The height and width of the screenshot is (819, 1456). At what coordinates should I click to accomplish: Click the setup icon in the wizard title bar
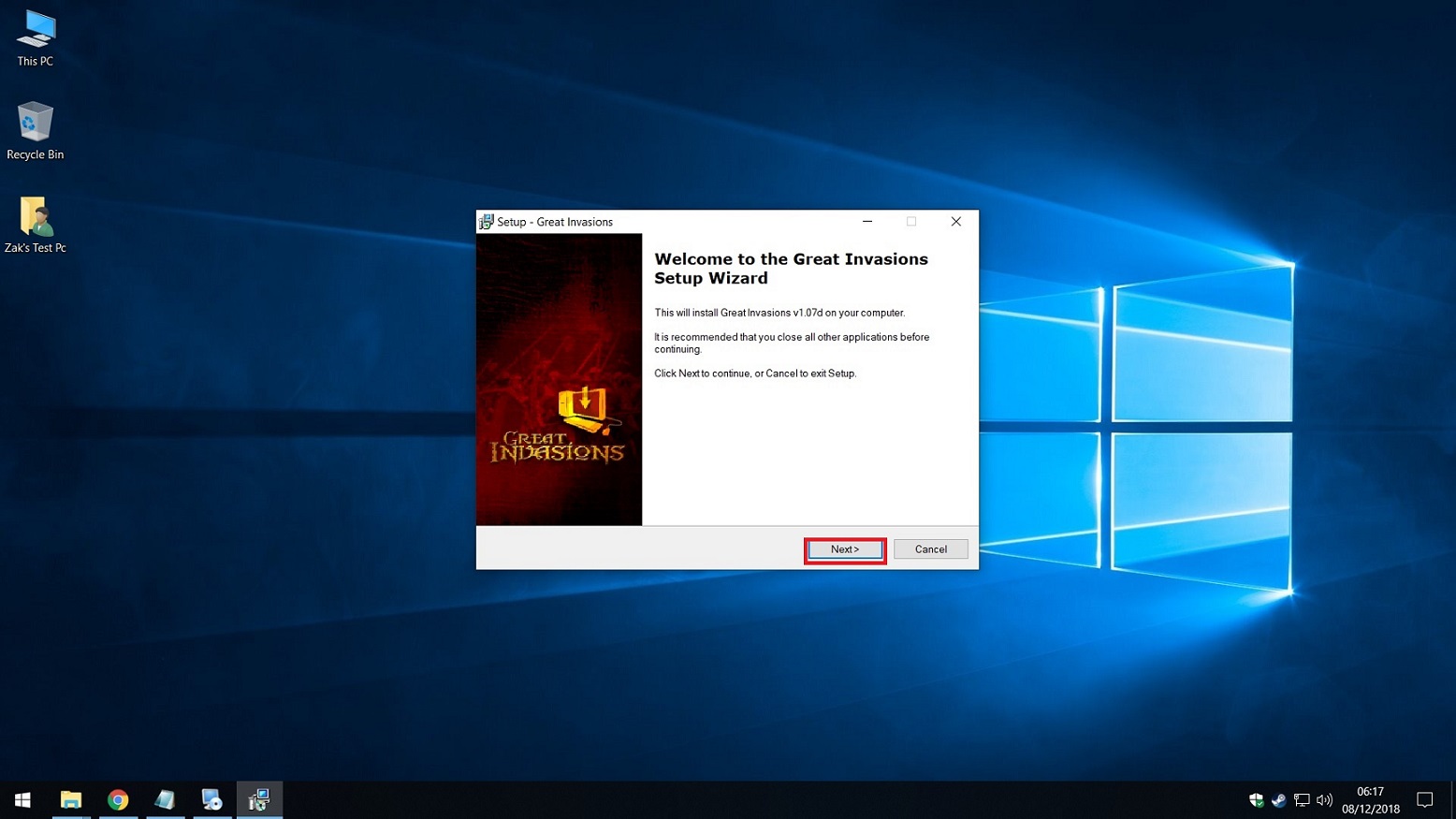[486, 222]
